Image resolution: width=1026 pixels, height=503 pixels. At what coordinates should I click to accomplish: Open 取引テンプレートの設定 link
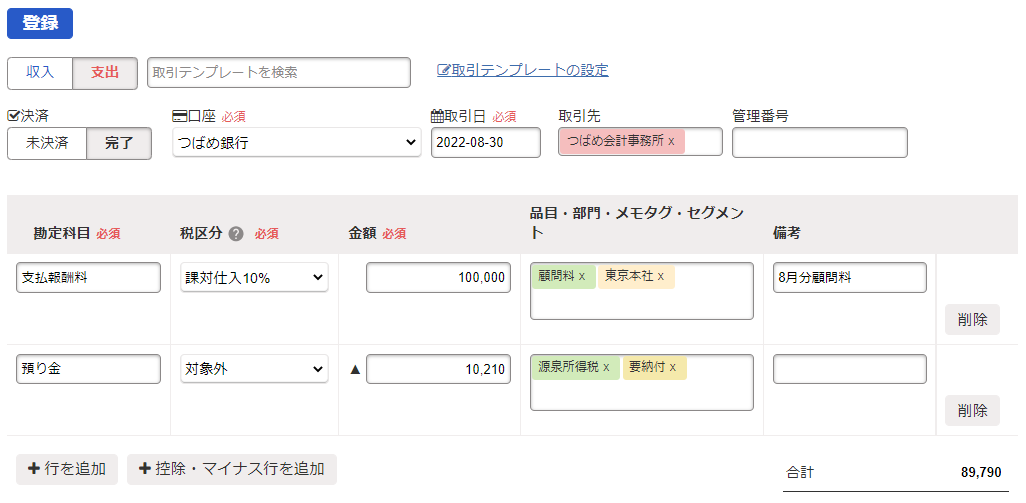(x=523, y=70)
